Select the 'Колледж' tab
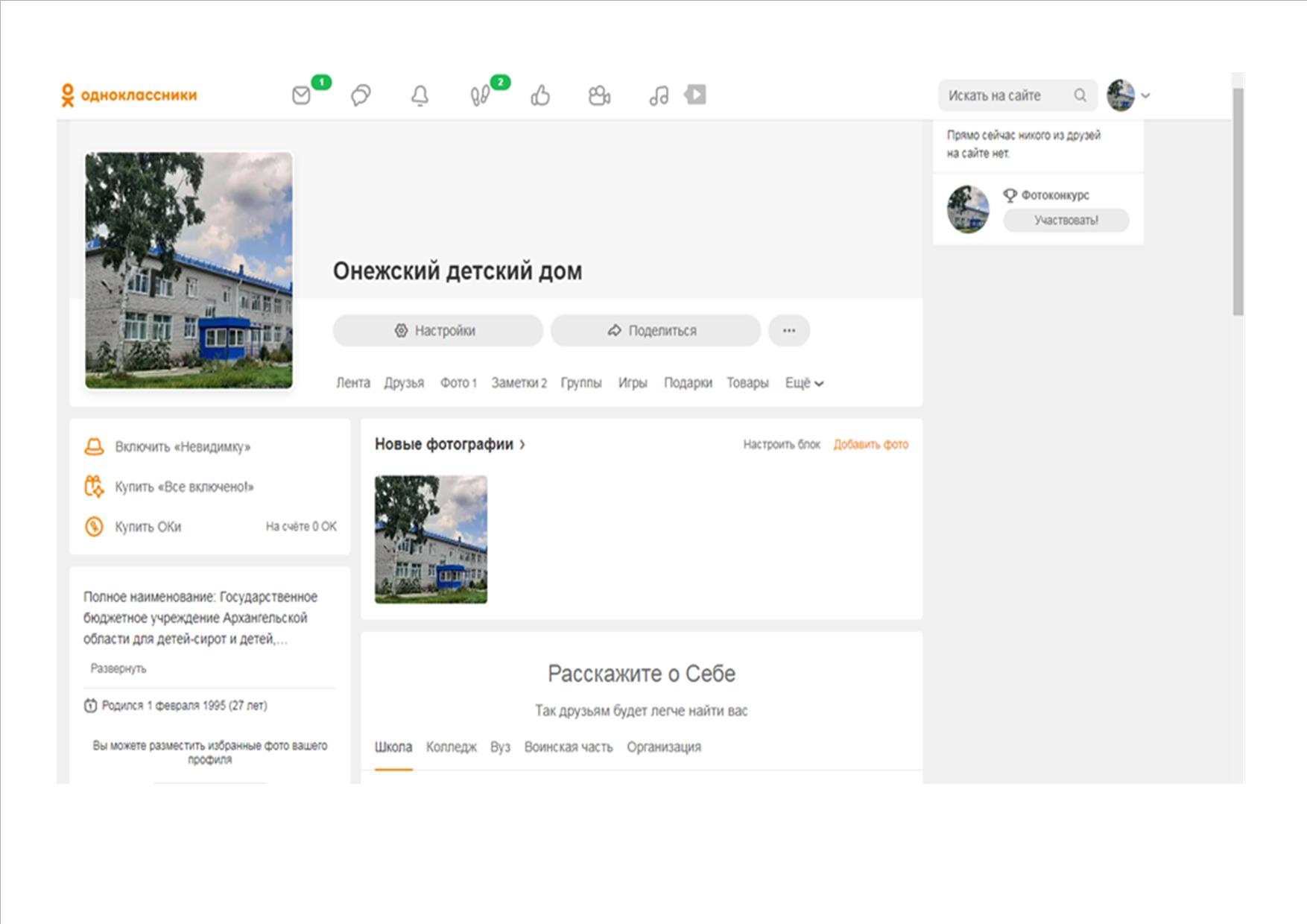Viewport: 1307px width, 924px height. tap(452, 747)
